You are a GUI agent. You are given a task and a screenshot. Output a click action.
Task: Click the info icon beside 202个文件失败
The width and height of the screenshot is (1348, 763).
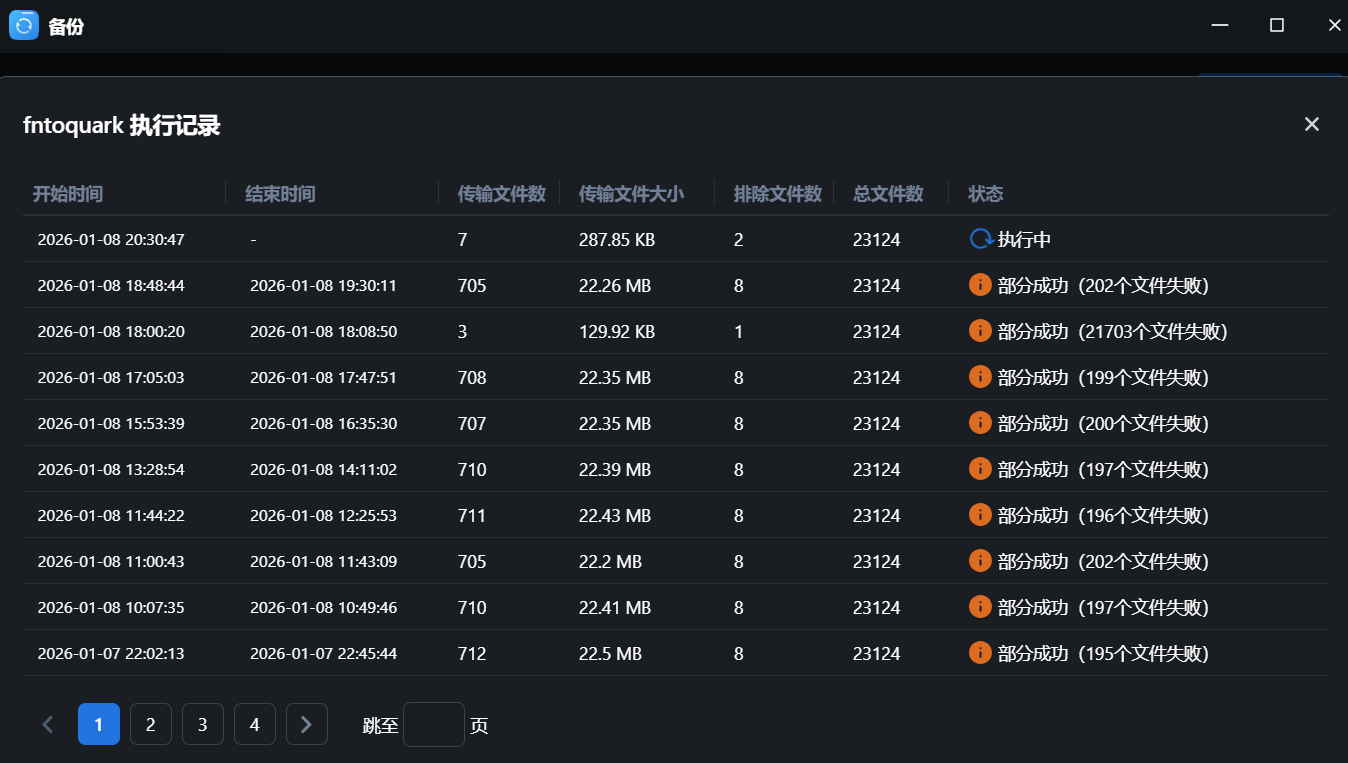[980, 284]
